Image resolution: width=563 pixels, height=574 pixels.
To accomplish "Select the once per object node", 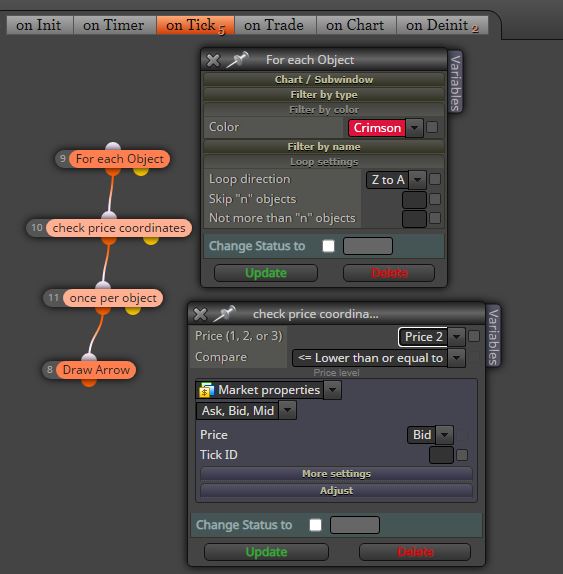I will click(x=113, y=298).
